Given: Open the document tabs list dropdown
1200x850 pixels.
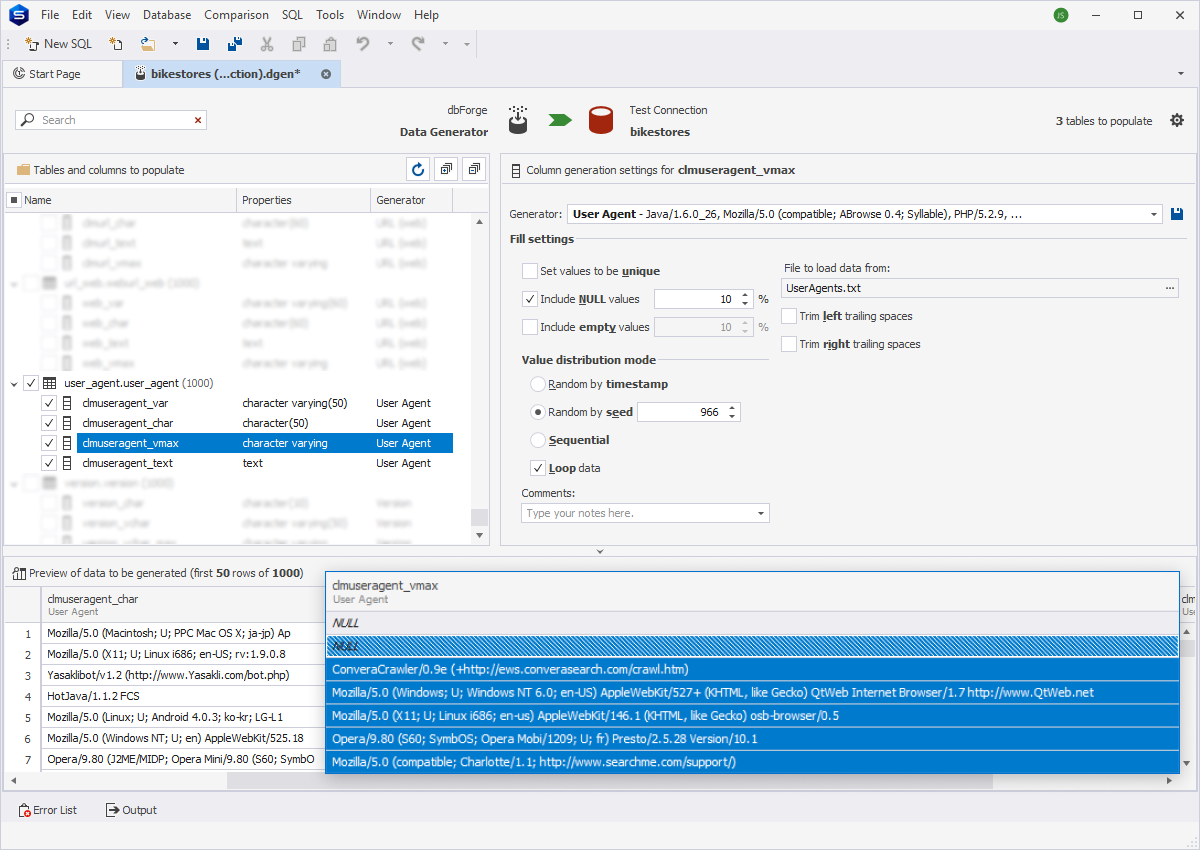Looking at the screenshot, I should pyautogui.click(x=1181, y=74).
